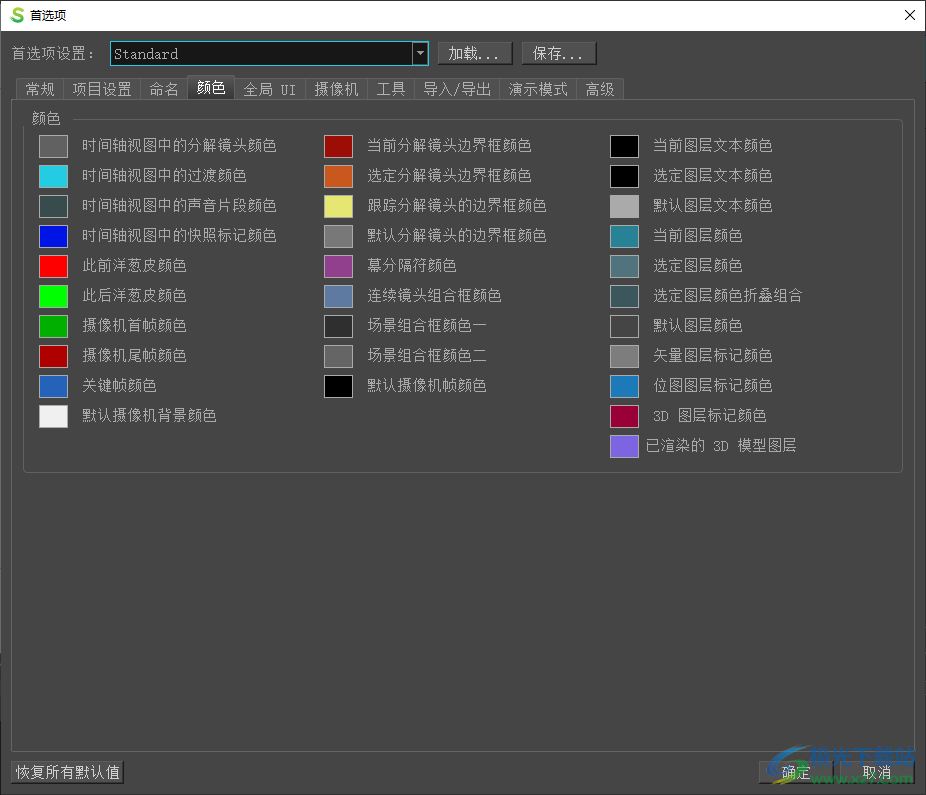Edit the 3D 图层标记颜色 crimson swatch
The image size is (926, 795).
pyautogui.click(x=624, y=416)
